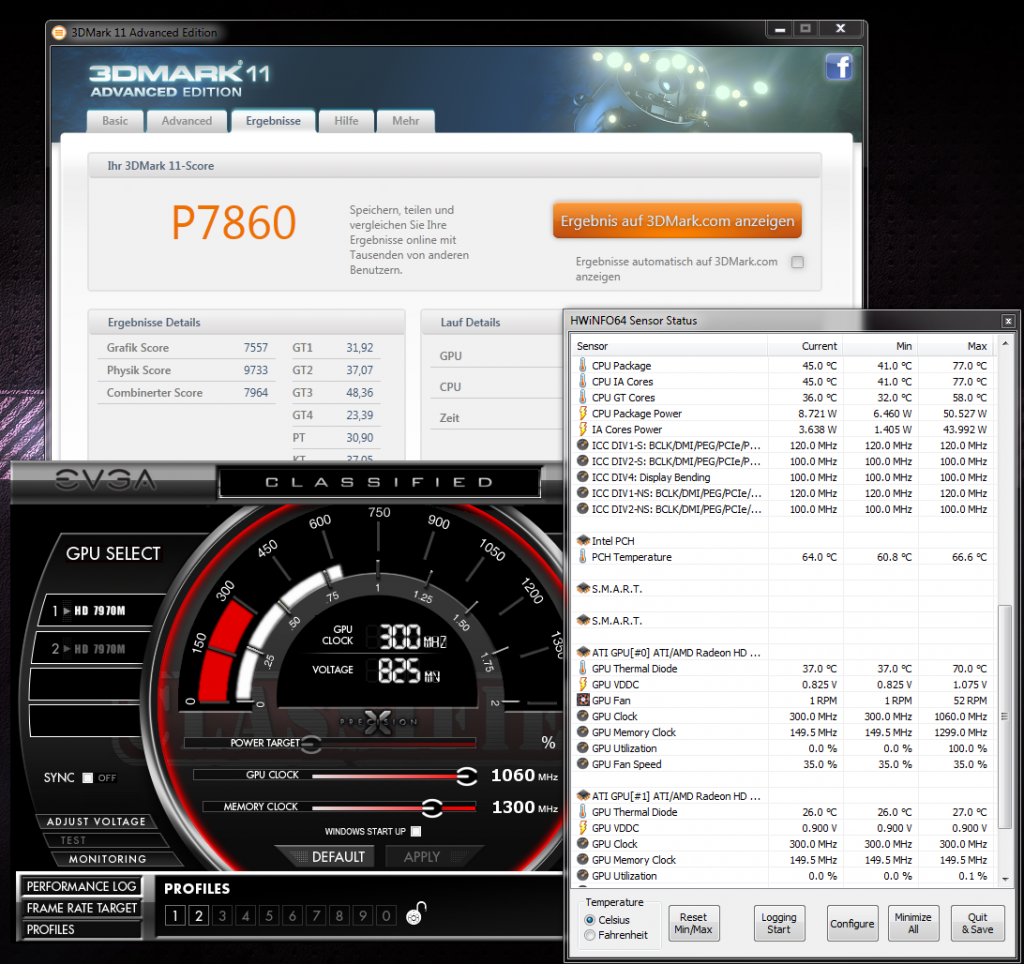Click the clock icon beside ICC DIV4: Display Bending
Screen dimensions: 1024x964
tap(583, 477)
